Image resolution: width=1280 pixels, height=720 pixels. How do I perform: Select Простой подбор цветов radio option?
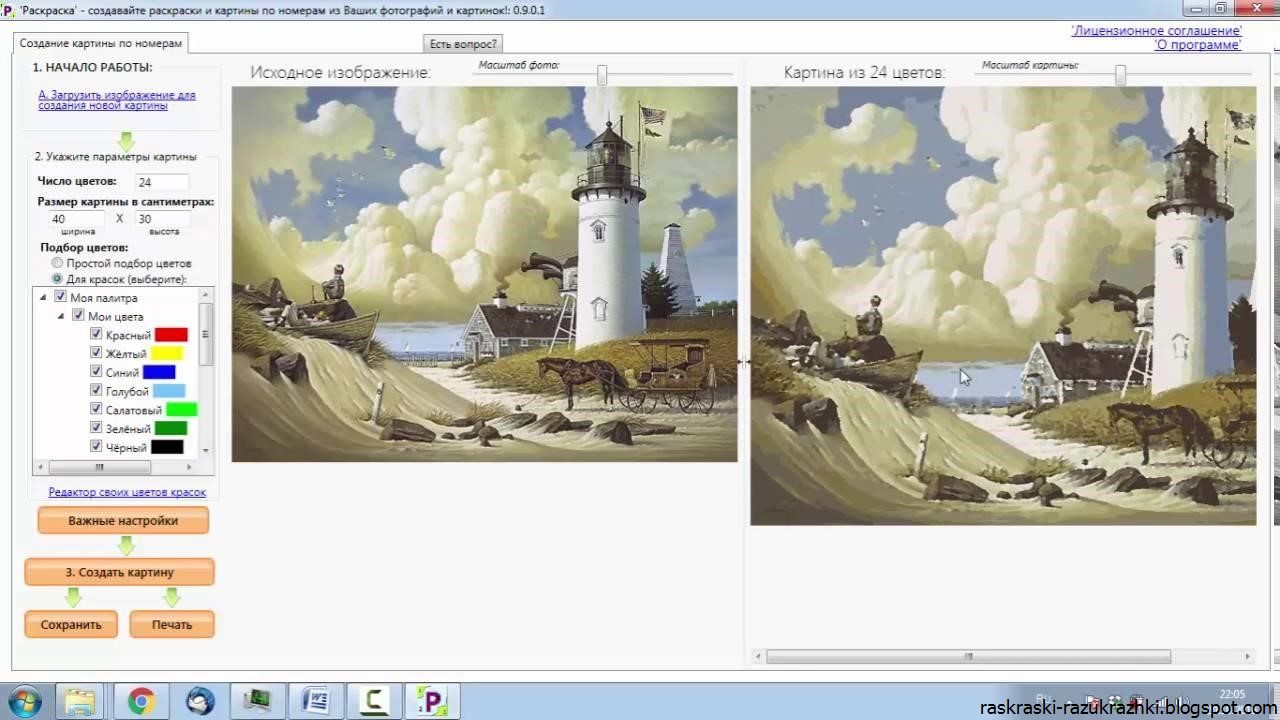[57, 263]
